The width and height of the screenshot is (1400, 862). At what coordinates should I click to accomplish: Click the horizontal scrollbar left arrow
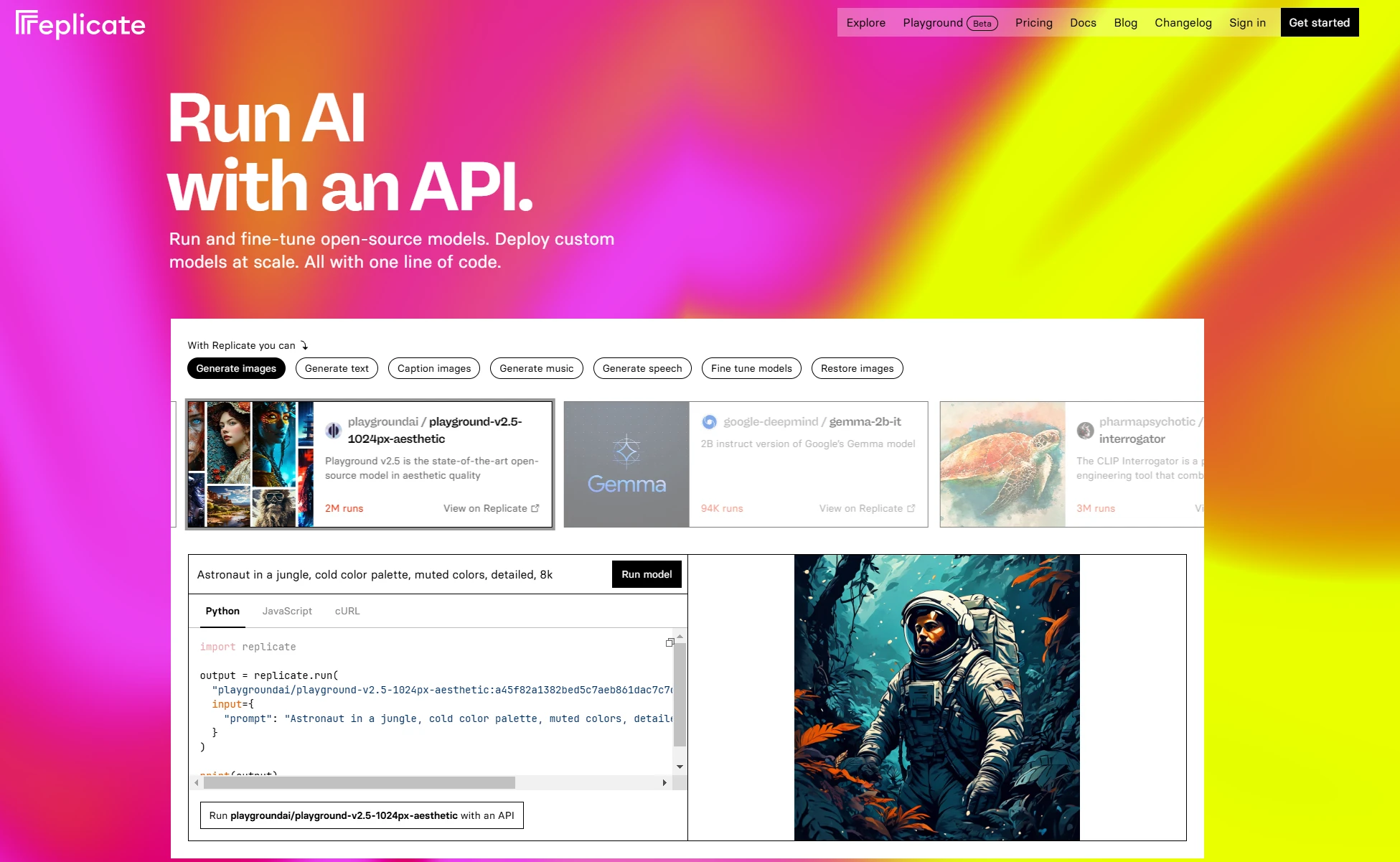click(197, 782)
